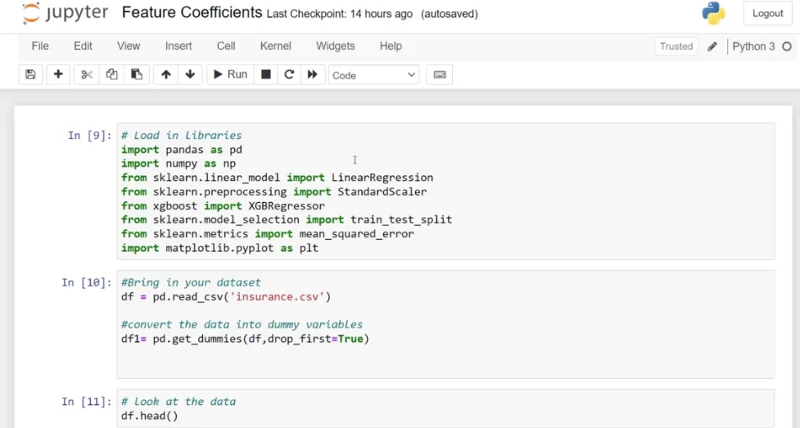Open the Edit menu
Screen dimensions: 800x428
click(x=83, y=46)
